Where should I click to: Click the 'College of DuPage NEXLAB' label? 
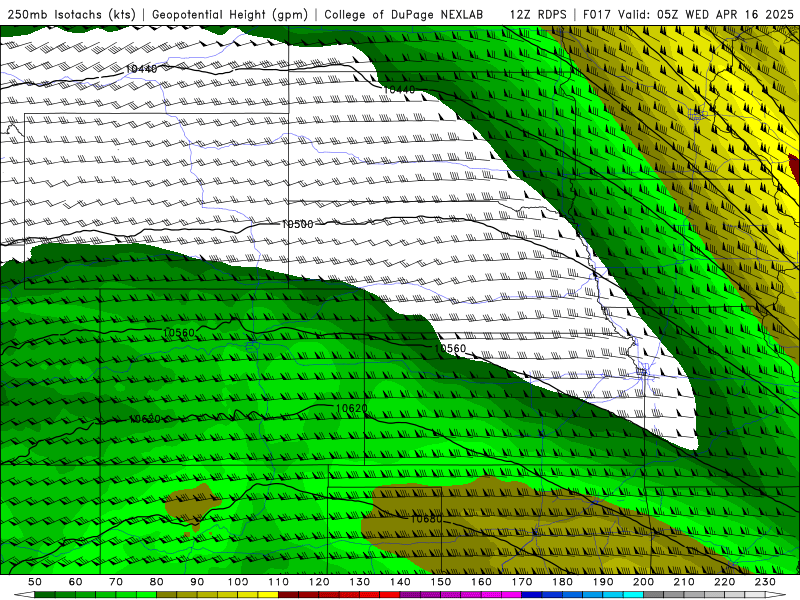point(404,15)
